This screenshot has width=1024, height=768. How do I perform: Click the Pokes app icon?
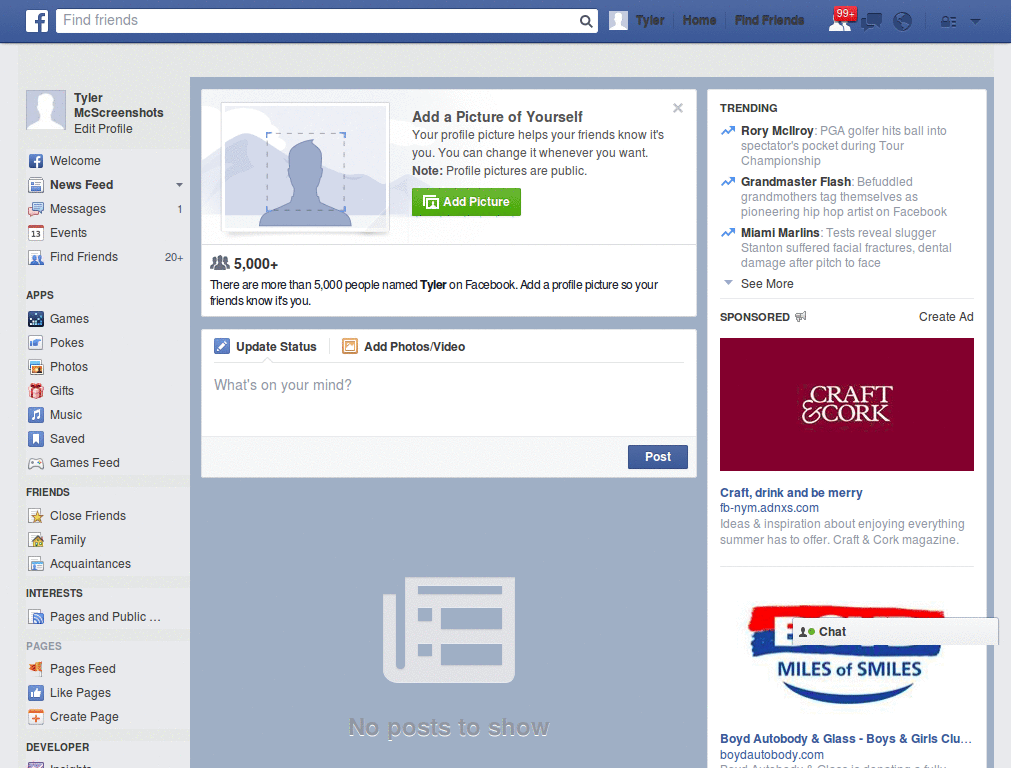[36, 343]
